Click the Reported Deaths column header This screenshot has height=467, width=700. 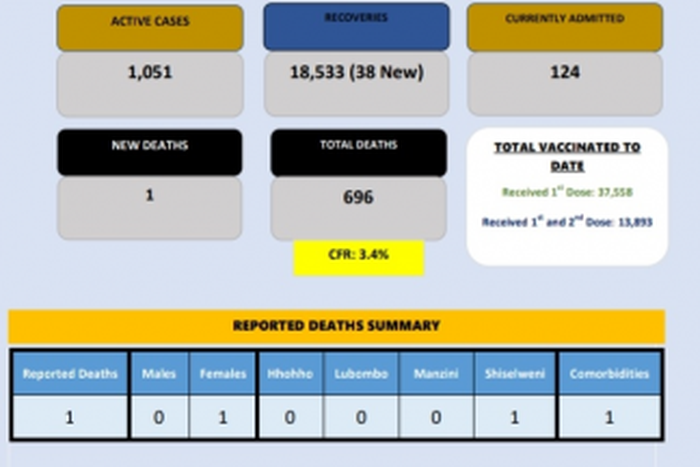coord(70,374)
